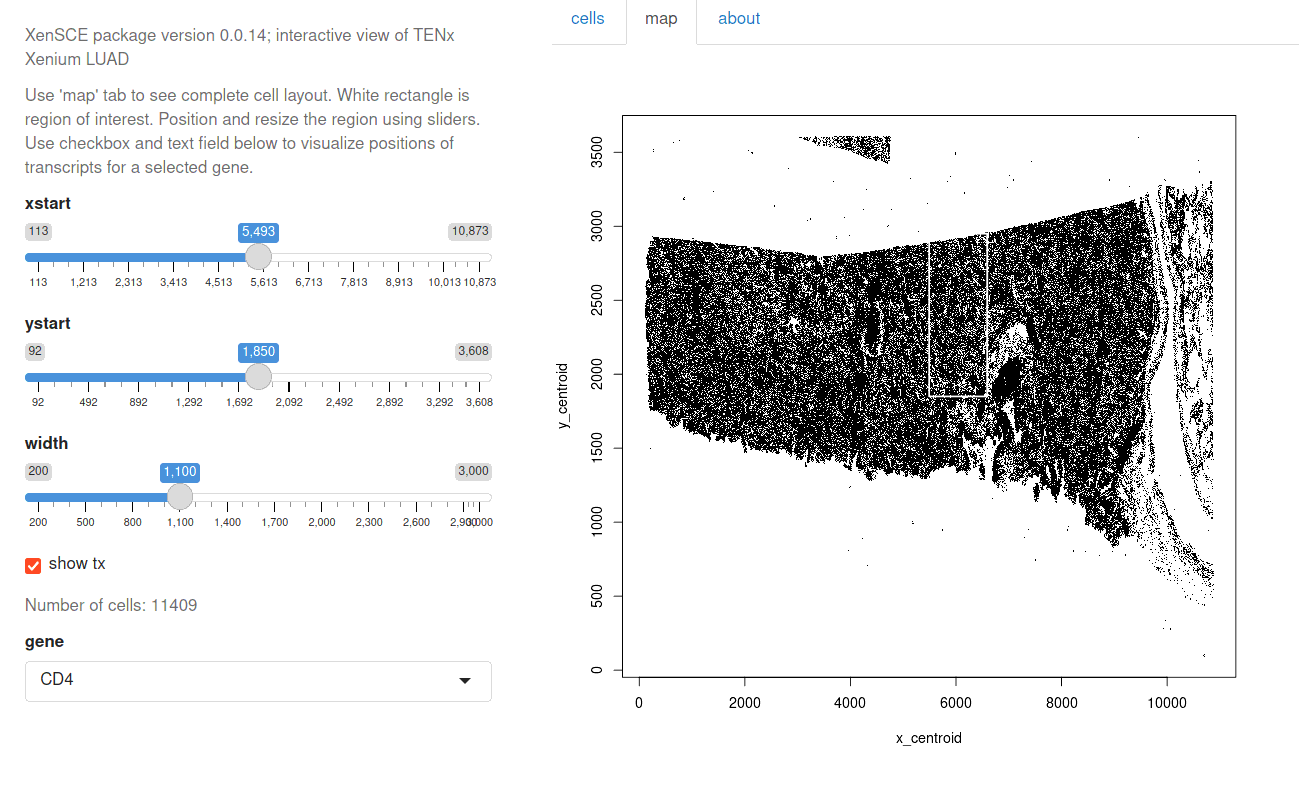Screen dimensions: 1299x785
Task: Click the width slider label
Action: (46, 443)
